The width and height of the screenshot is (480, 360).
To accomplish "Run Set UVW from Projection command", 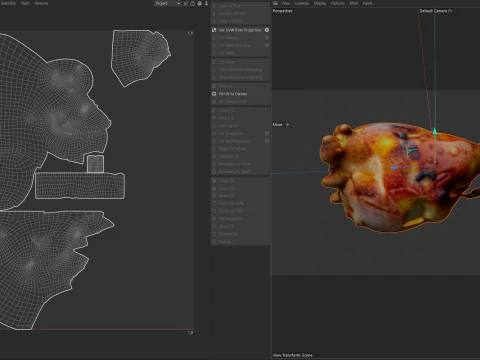I will tap(240, 30).
